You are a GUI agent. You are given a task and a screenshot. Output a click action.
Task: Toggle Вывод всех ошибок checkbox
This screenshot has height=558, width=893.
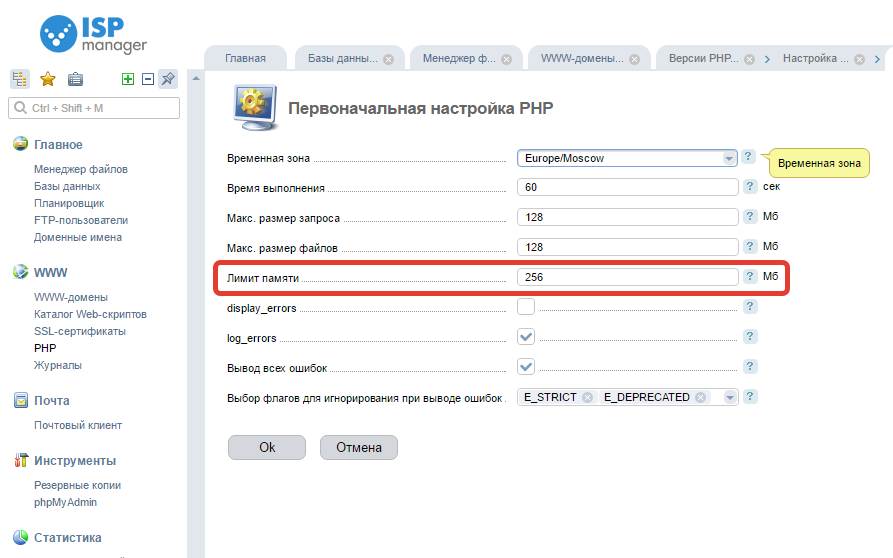pos(526,367)
